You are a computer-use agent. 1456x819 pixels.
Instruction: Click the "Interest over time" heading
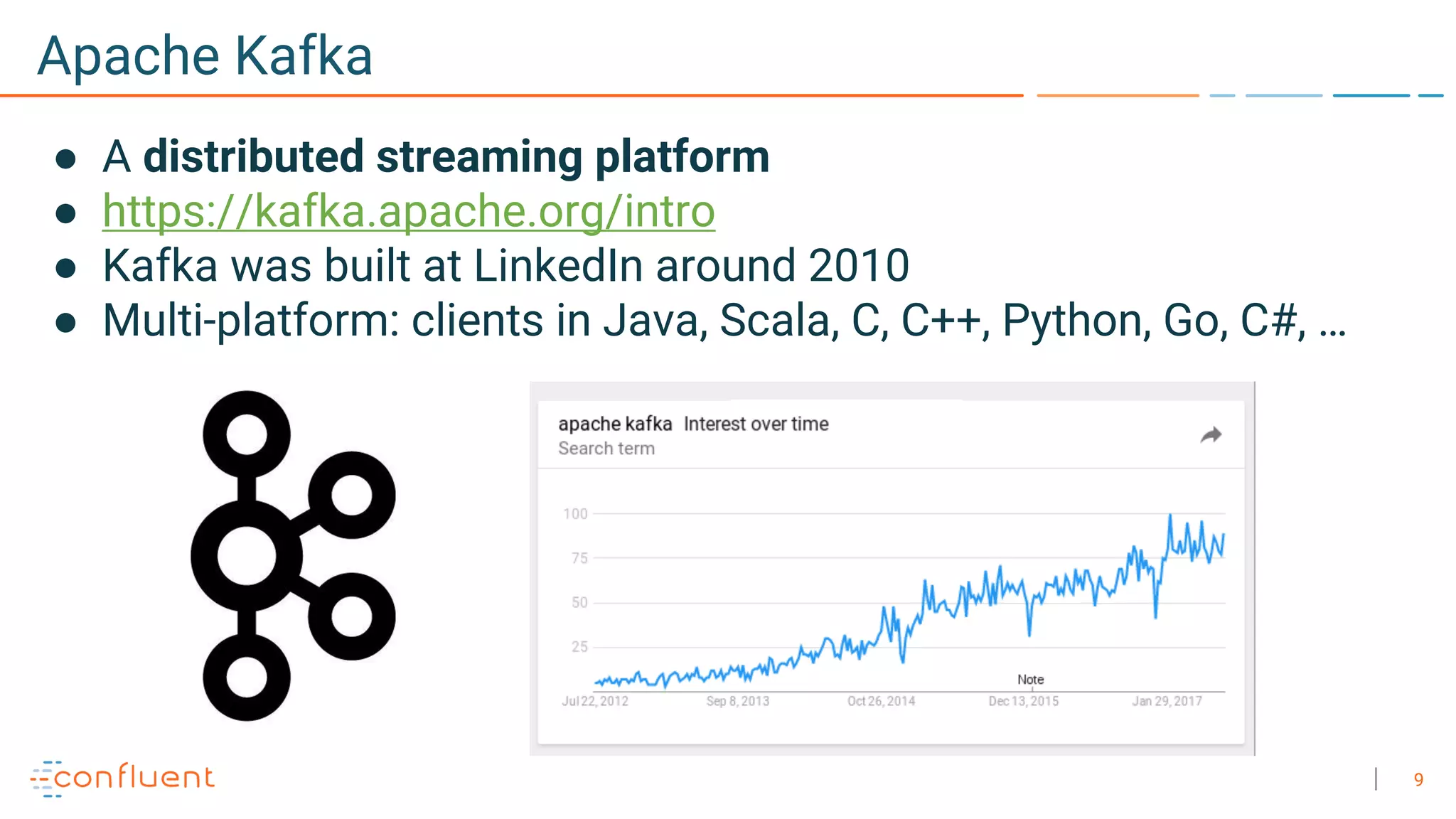pyautogui.click(x=756, y=424)
